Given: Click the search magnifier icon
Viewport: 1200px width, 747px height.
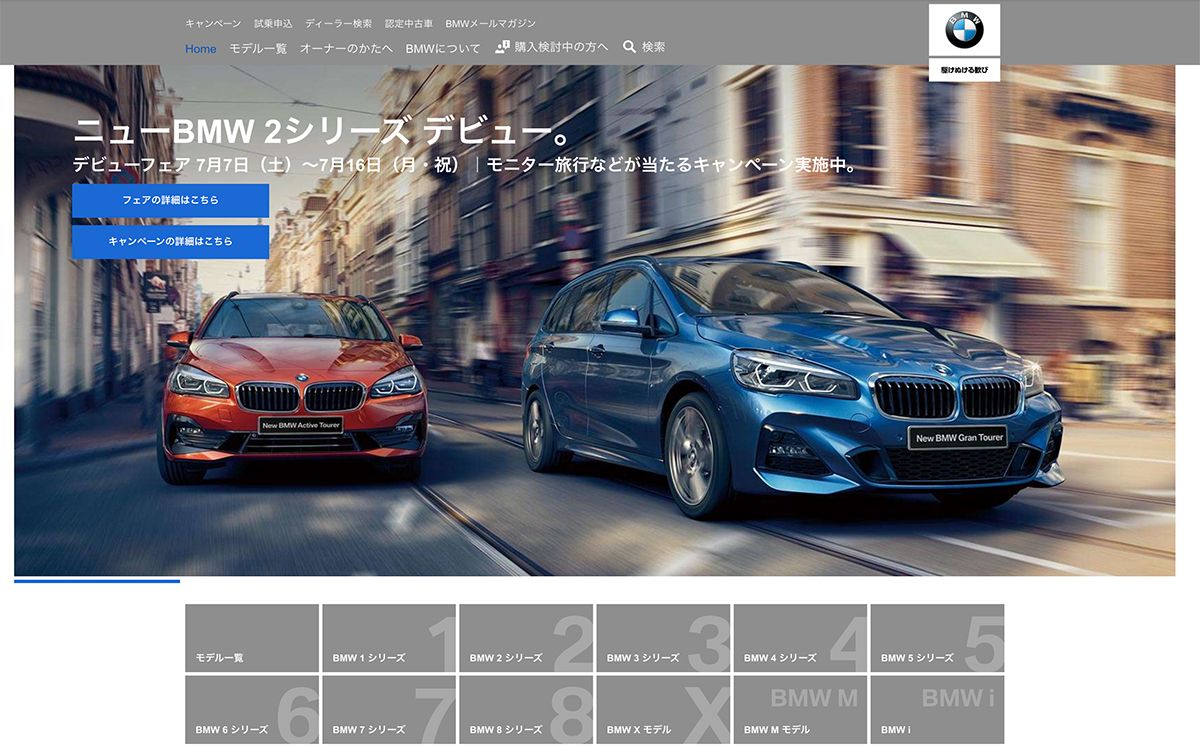Looking at the screenshot, I should pyautogui.click(x=629, y=47).
